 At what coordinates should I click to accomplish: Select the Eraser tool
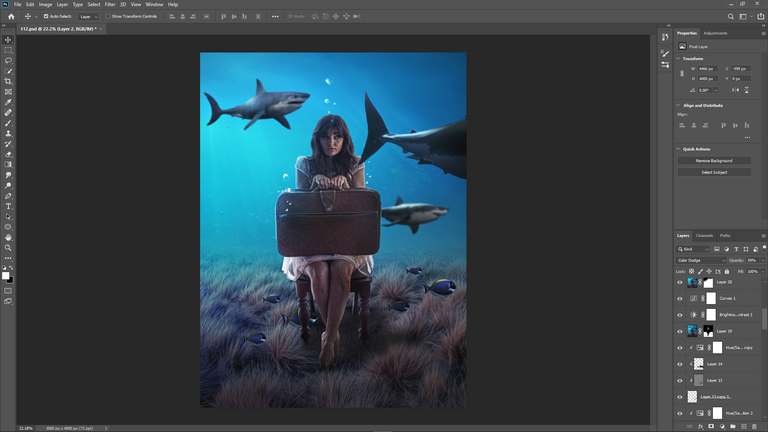pos(8,154)
